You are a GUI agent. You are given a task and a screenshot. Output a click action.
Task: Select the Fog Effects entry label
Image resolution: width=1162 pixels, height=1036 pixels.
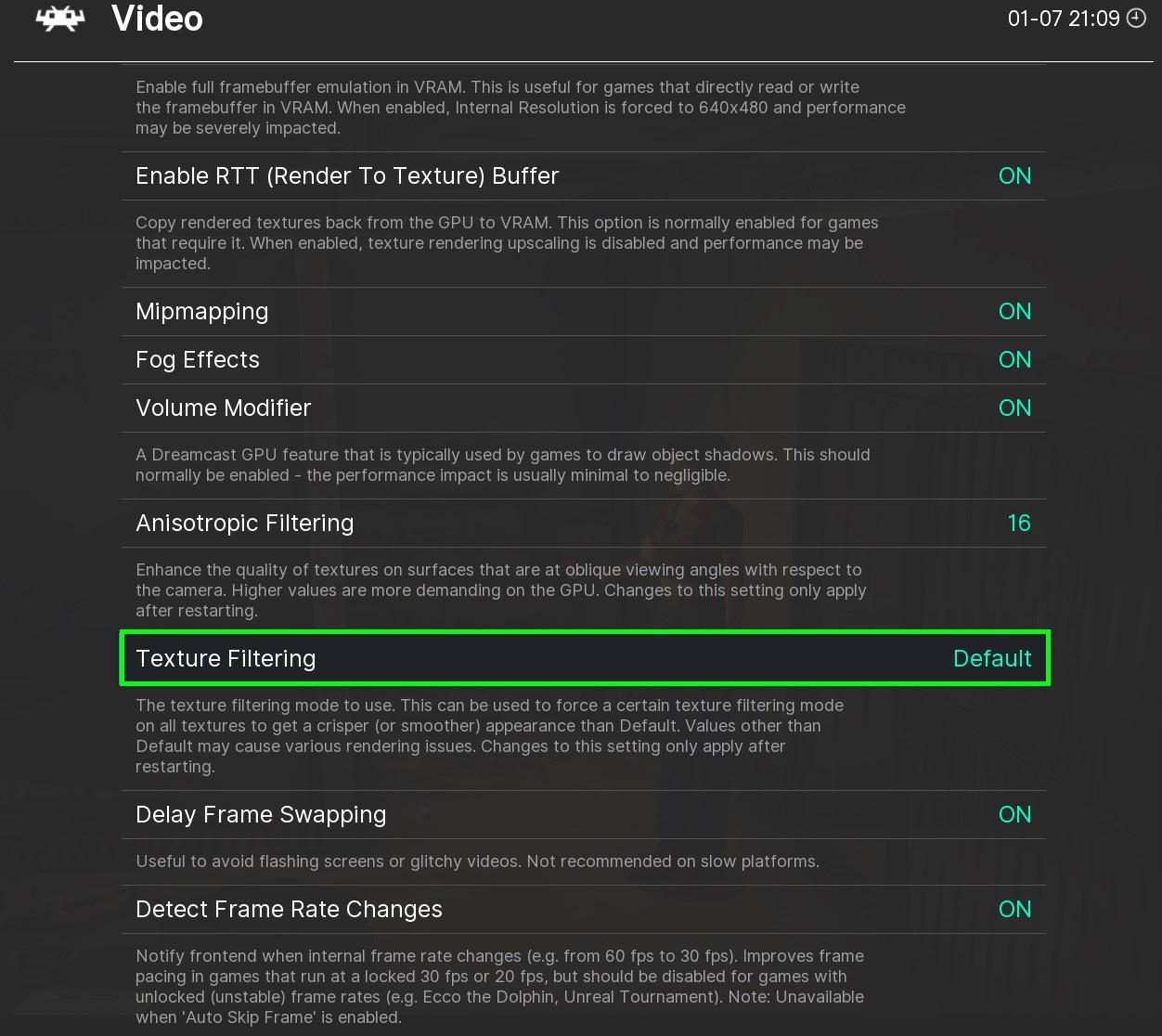click(197, 360)
